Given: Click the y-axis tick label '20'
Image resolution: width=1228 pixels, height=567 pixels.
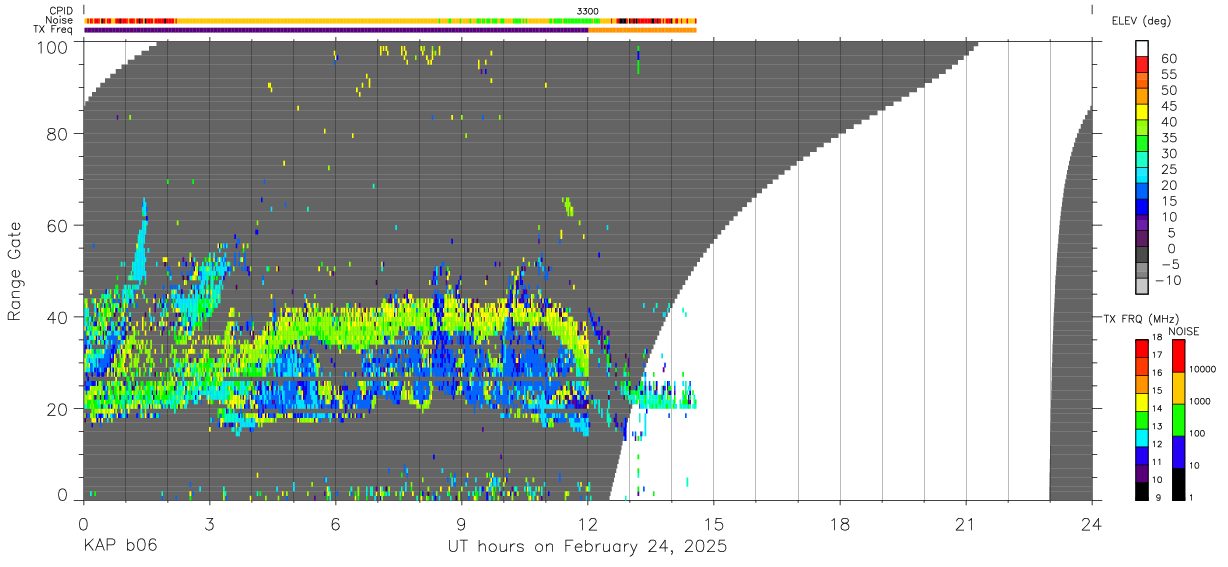Looking at the screenshot, I should pos(58,409).
